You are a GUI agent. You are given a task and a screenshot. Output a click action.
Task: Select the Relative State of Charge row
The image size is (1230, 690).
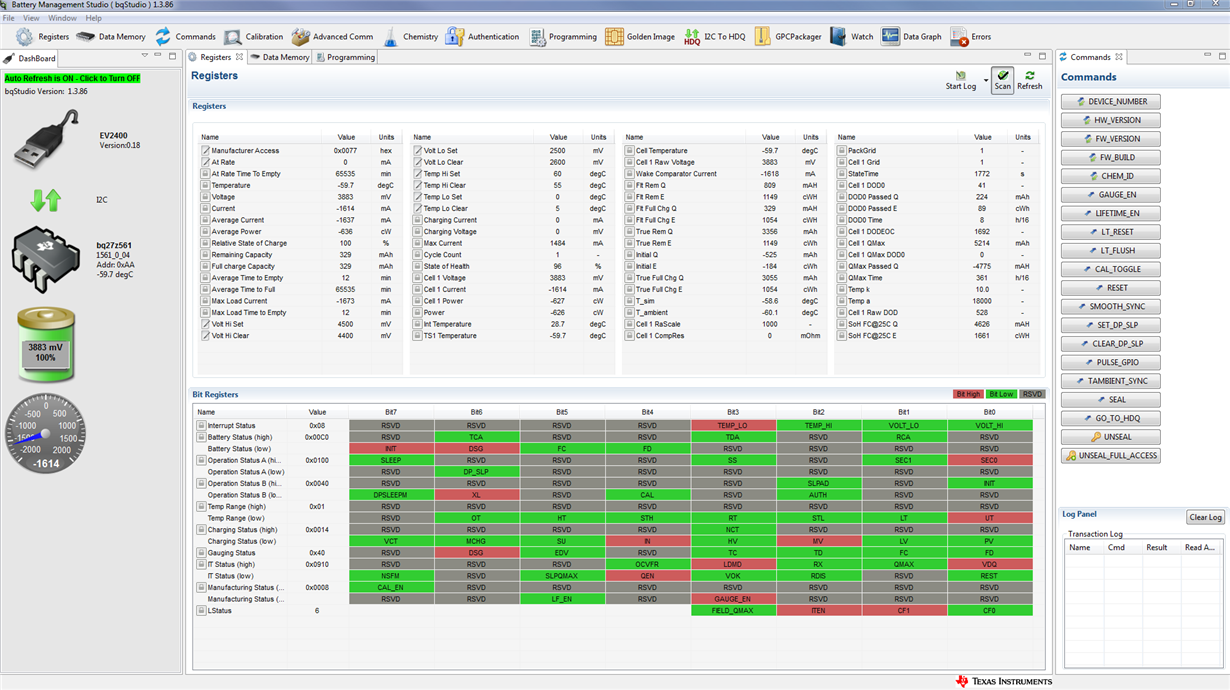click(x=299, y=243)
